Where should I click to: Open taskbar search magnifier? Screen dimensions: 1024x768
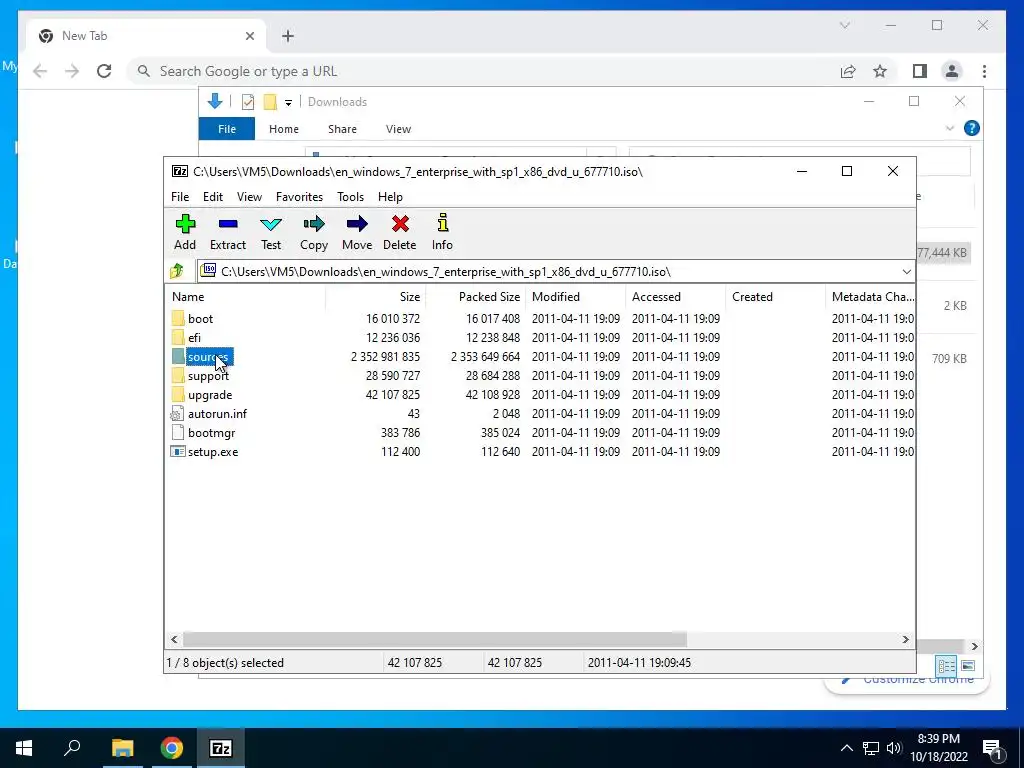[x=72, y=748]
